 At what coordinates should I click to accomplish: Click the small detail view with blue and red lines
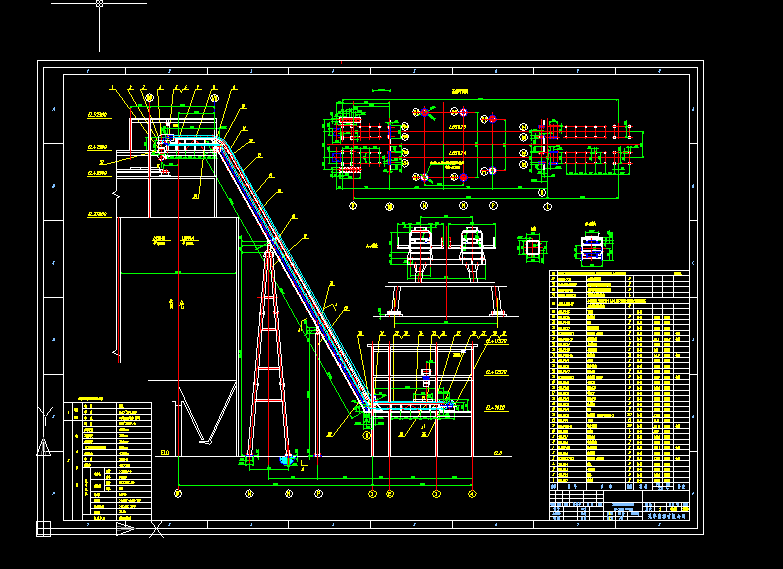click(x=593, y=247)
